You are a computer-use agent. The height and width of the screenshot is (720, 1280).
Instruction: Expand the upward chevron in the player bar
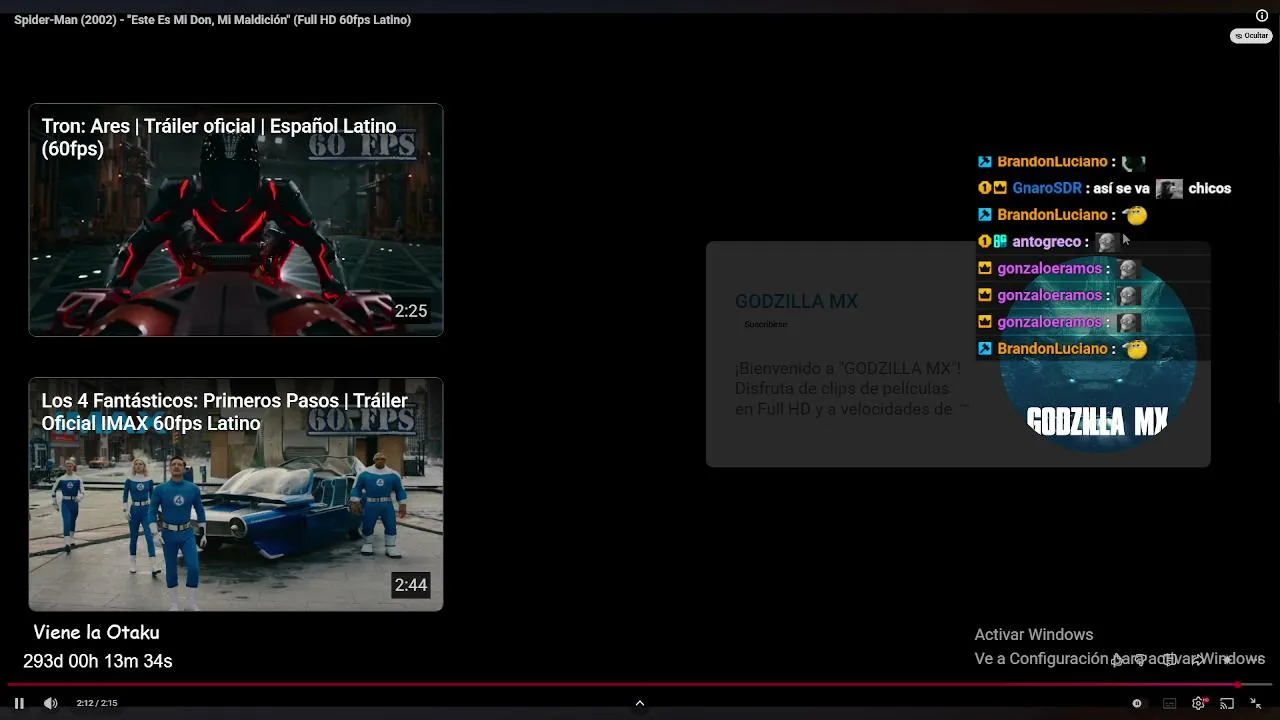tap(639, 703)
